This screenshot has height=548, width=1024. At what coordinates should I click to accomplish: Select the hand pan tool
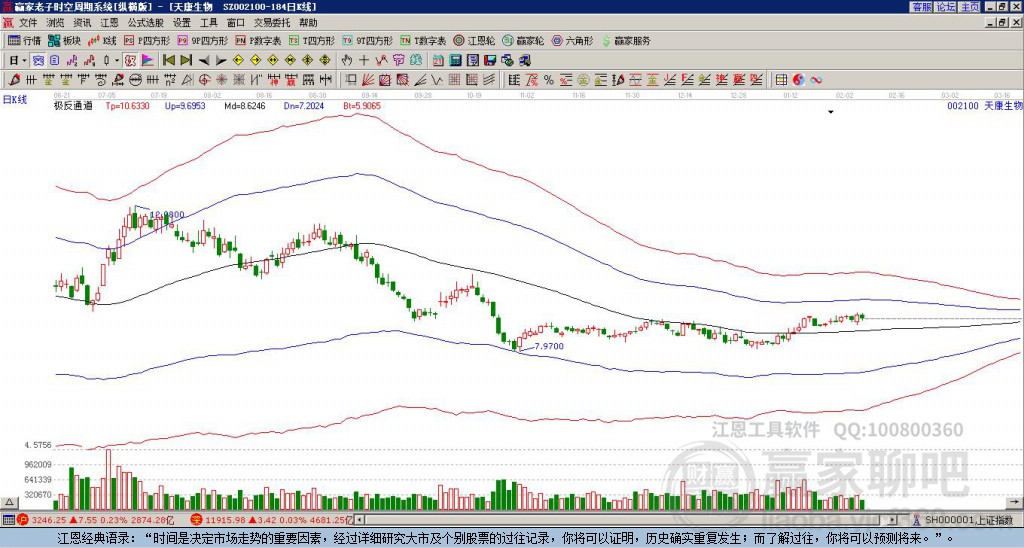[x=346, y=61]
